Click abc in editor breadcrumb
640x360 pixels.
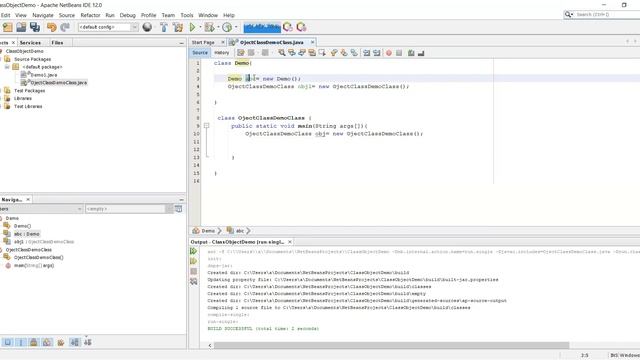240,231
